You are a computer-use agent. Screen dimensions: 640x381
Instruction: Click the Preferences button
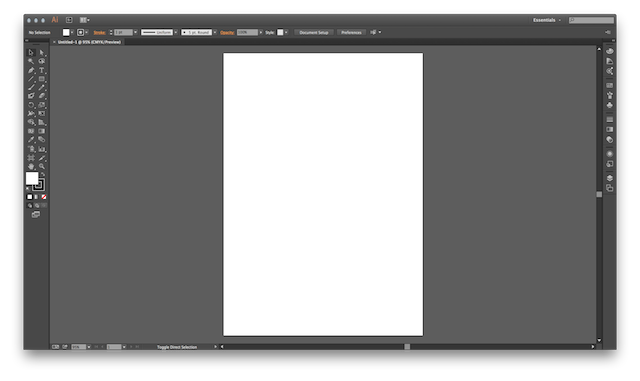coord(351,32)
